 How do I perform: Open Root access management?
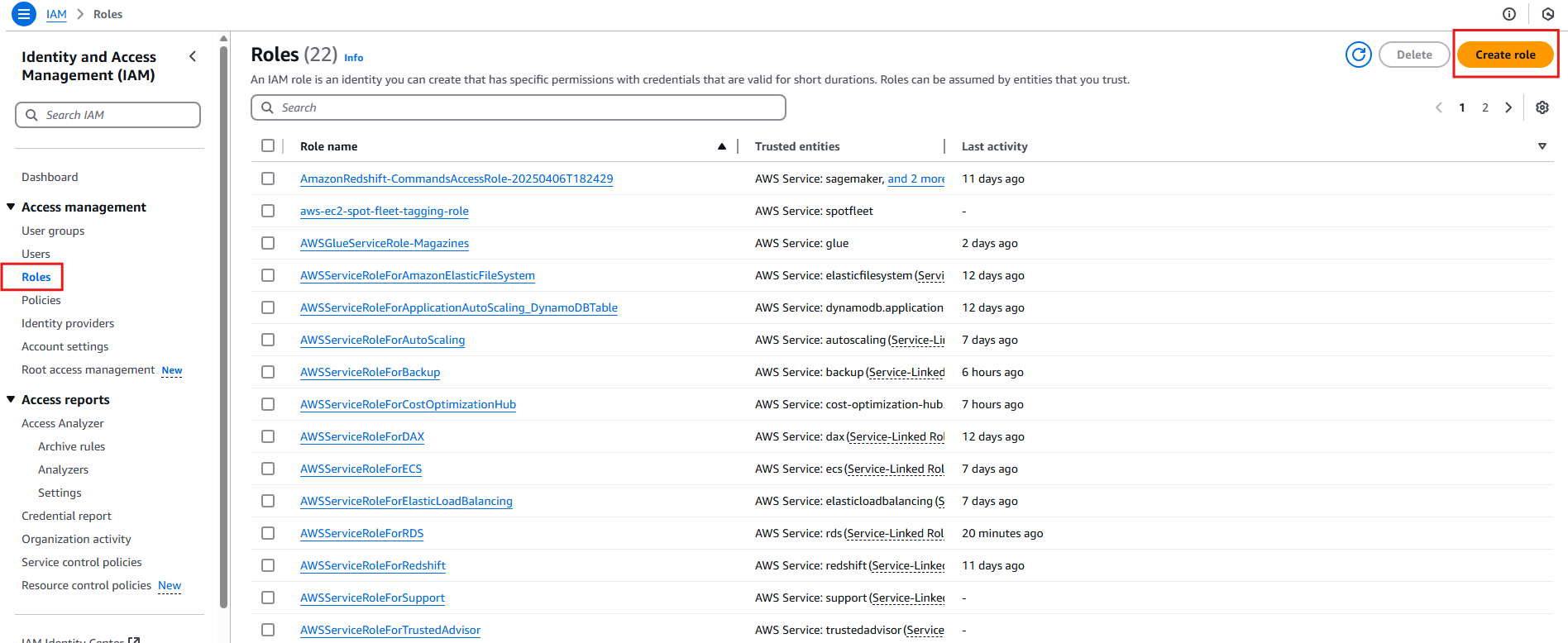coord(88,369)
